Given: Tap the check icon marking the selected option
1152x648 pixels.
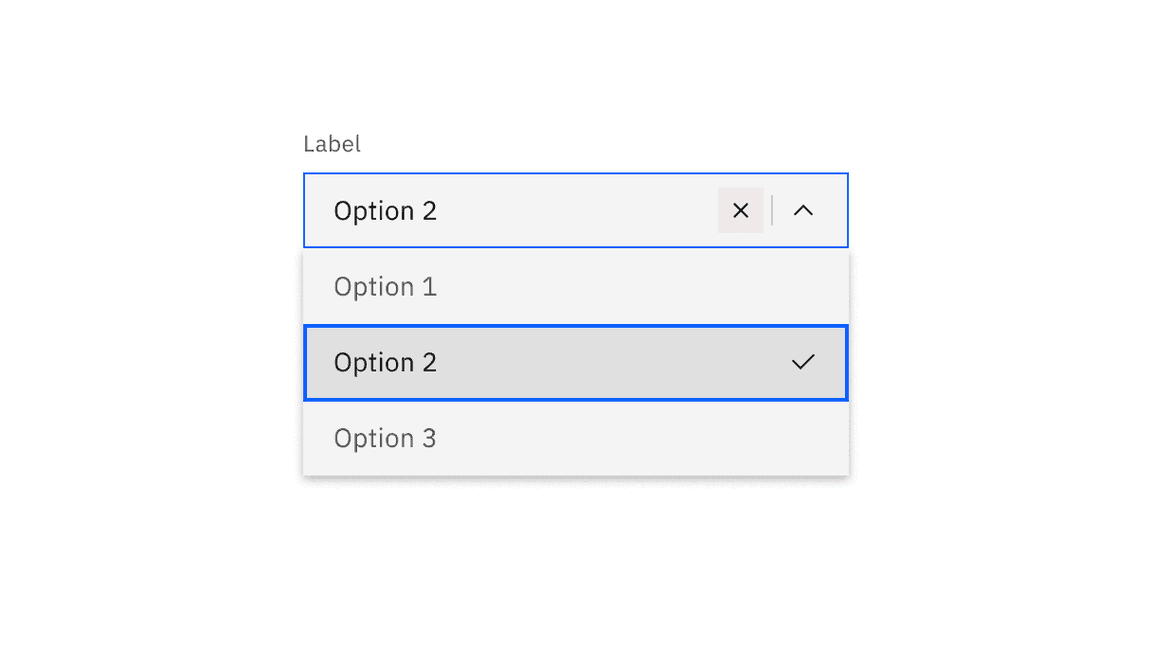Looking at the screenshot, I should coord(803,362).
